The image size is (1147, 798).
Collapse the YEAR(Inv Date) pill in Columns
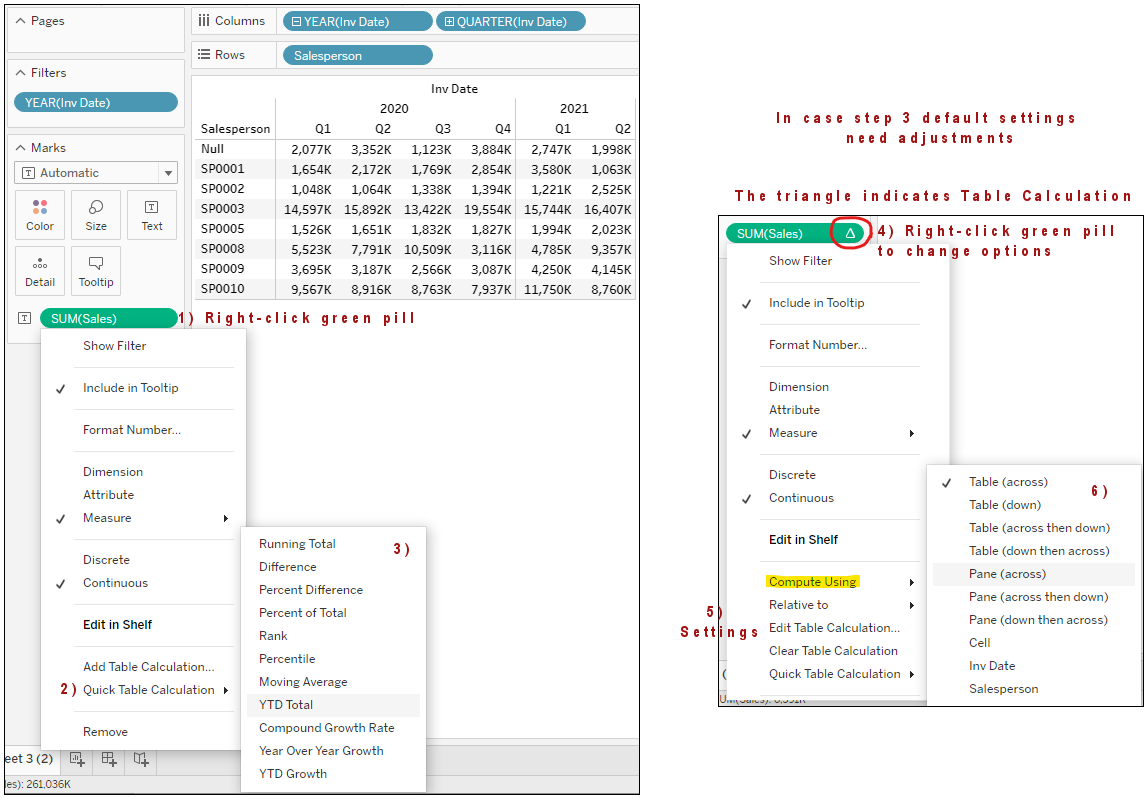tap(296, 22)
